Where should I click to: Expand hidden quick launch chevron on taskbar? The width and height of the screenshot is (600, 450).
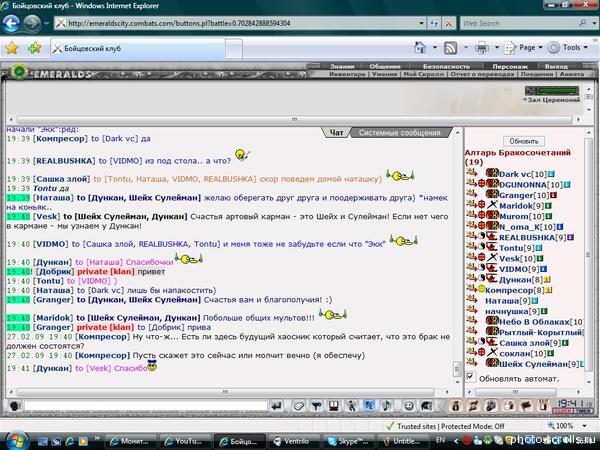(97, 438)
